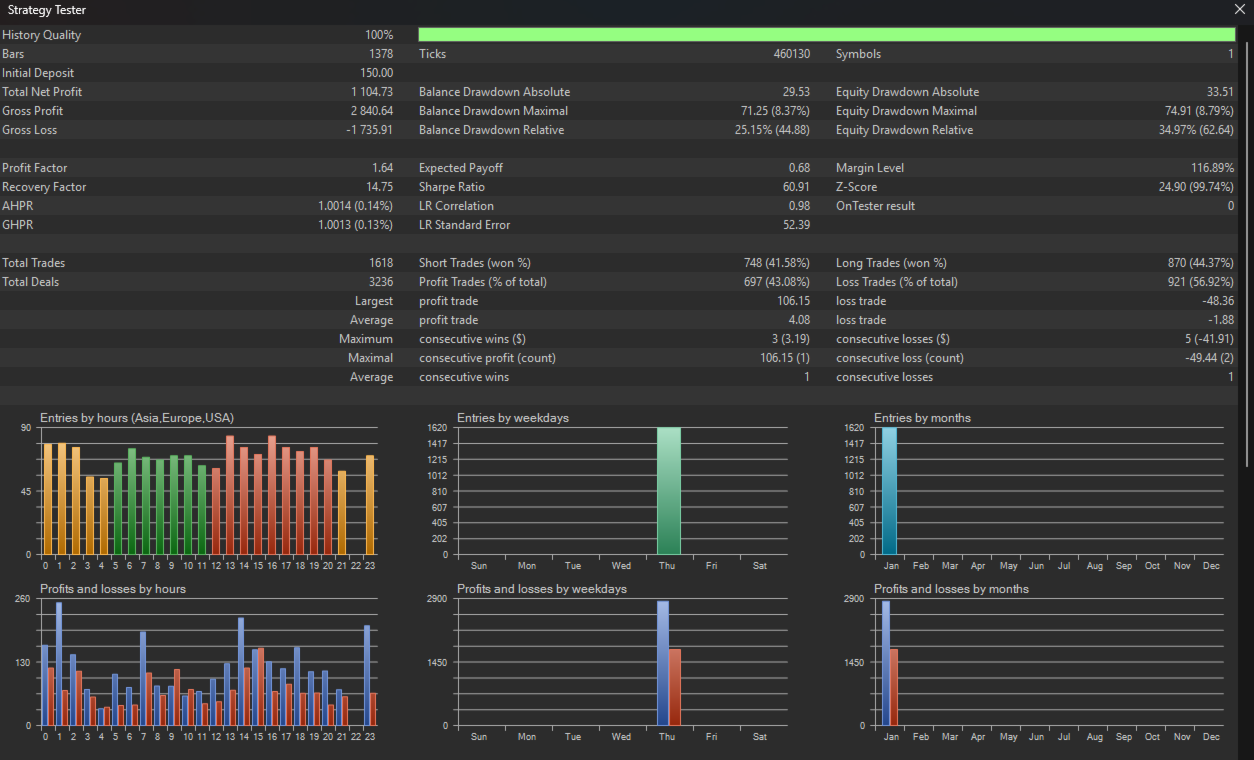Click the green History Quality progress bar
This screenshot has height=760, width=1254.
click(x=826, y=35)
